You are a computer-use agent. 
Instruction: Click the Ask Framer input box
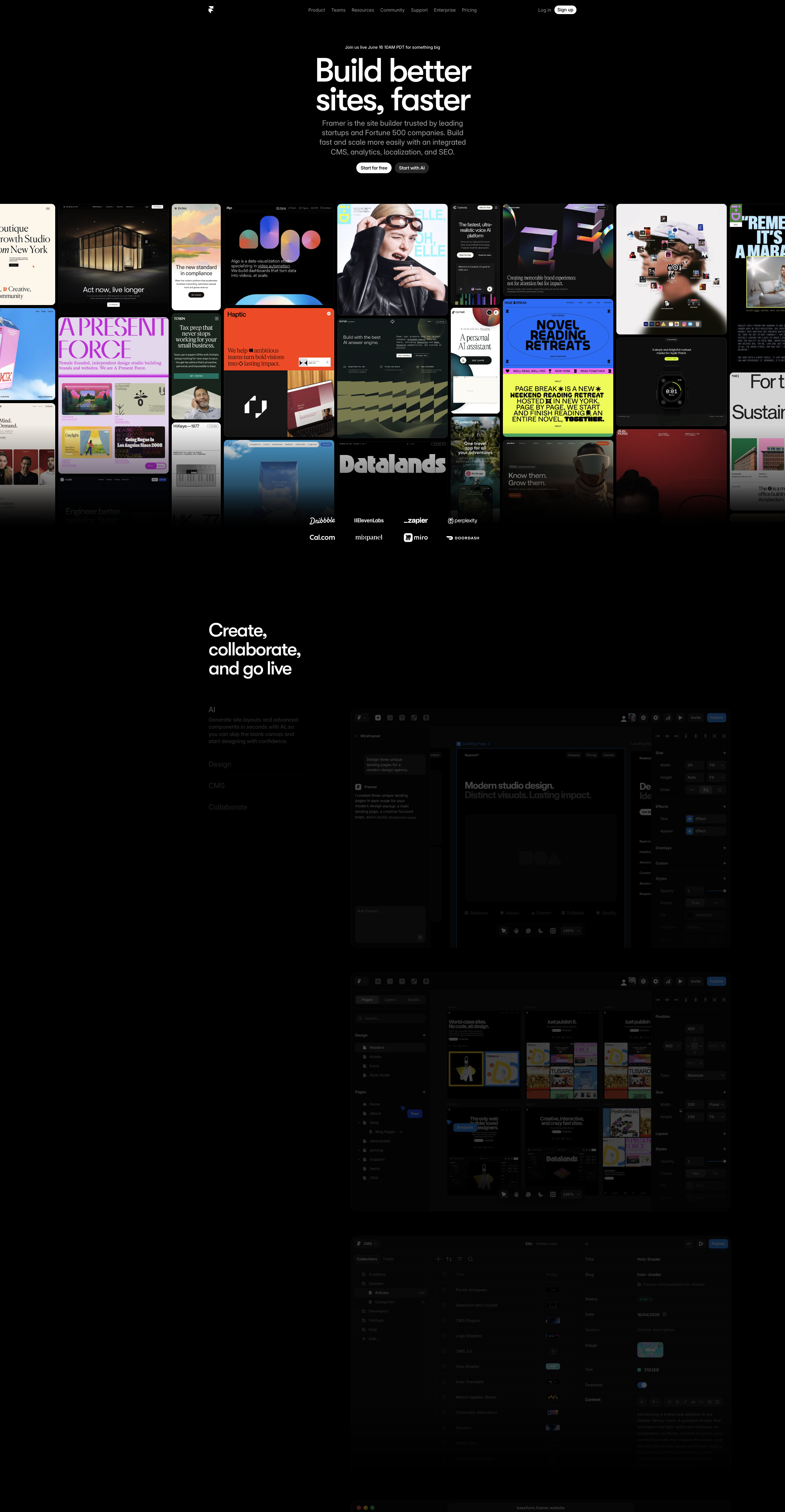390,924
